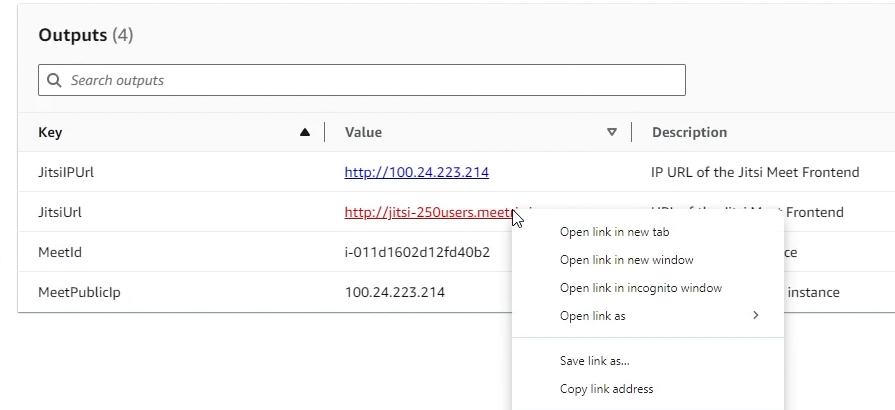
Task: Click the MeetId instance value i-011d1602d12fd40b2
Action: [x=417, y=252]
